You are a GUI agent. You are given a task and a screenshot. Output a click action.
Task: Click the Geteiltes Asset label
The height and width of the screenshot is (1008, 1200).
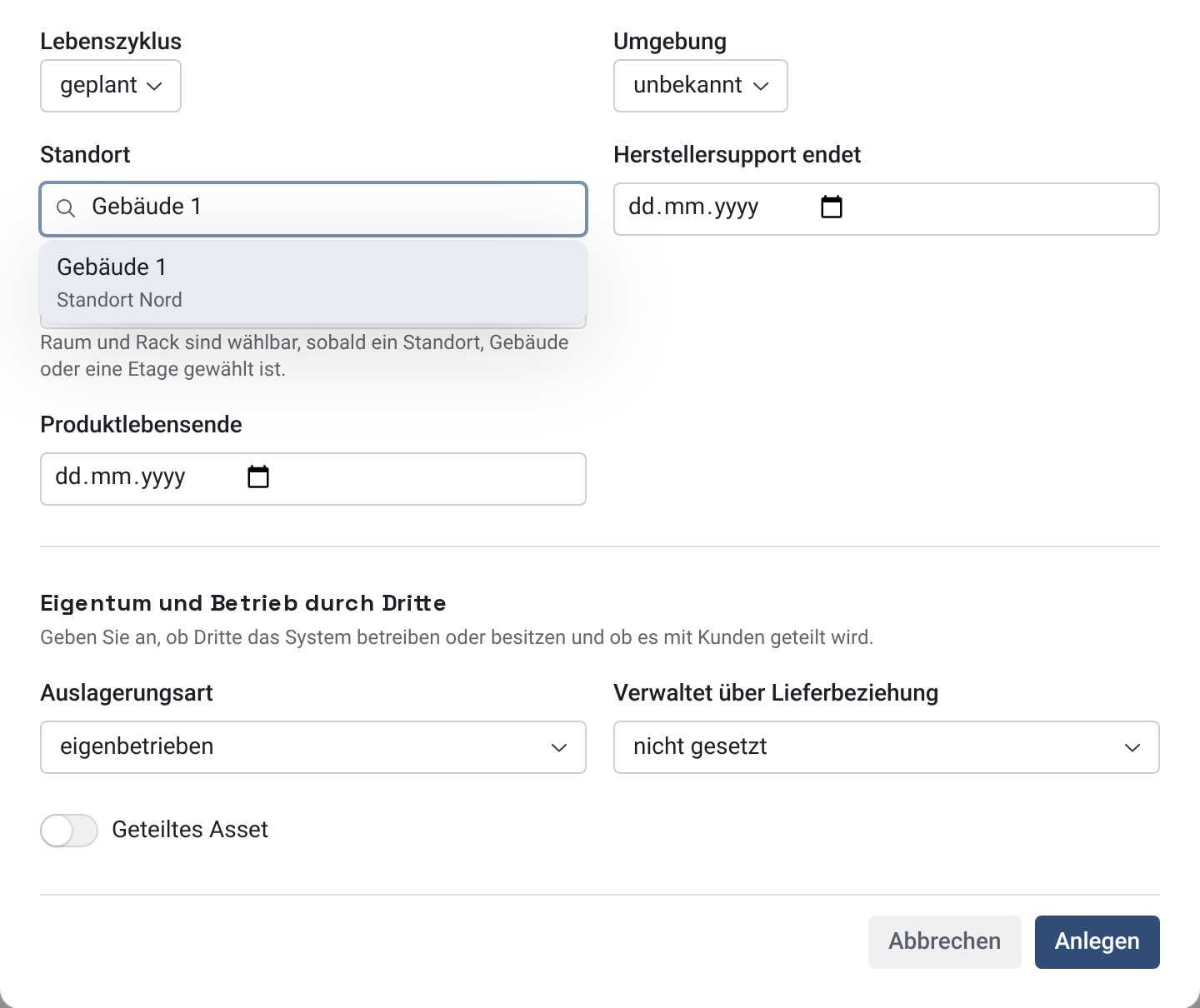pos(190,830)
